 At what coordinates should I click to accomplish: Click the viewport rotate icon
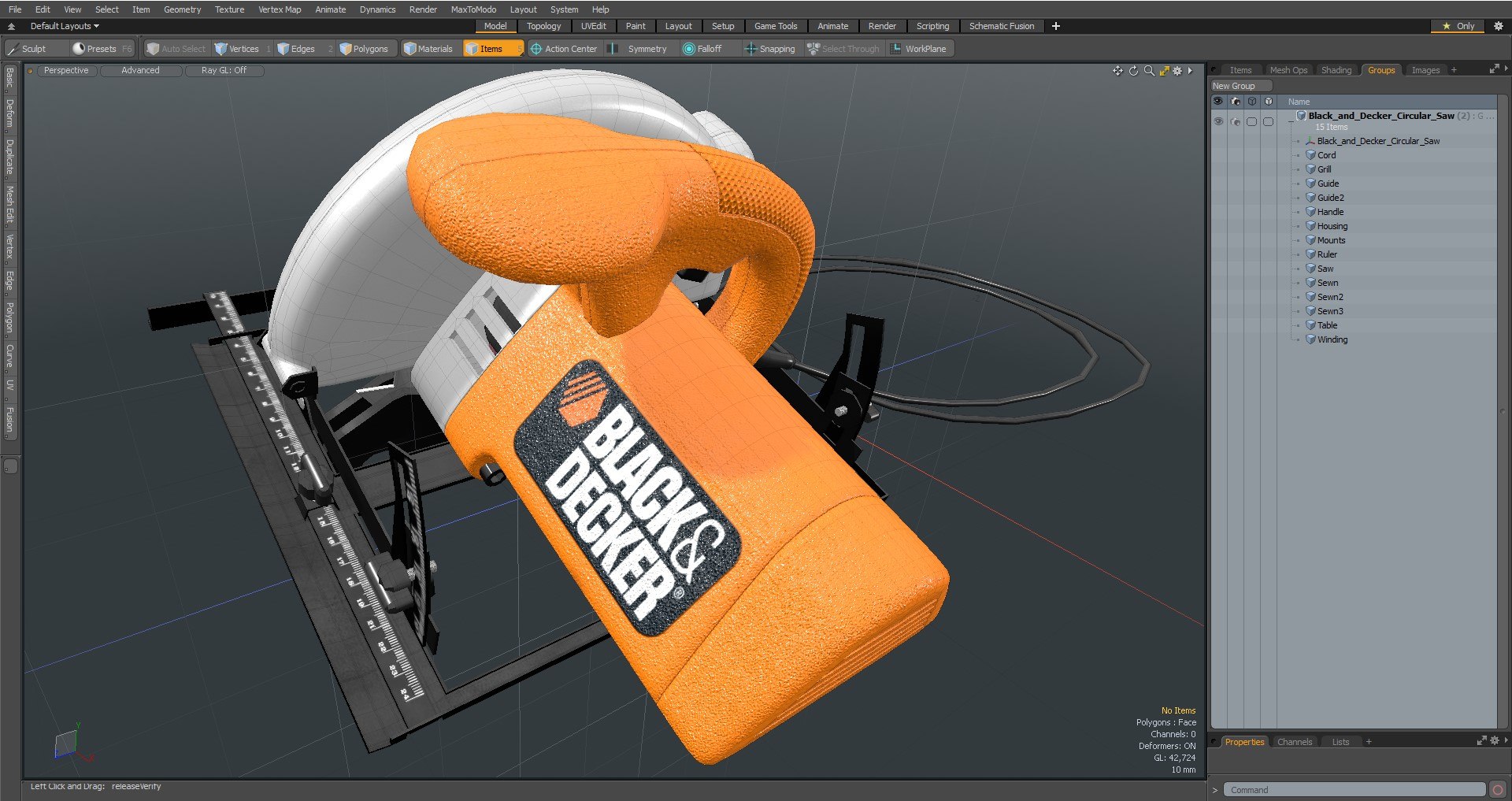pyautogui.click(x=1133, y=71)
